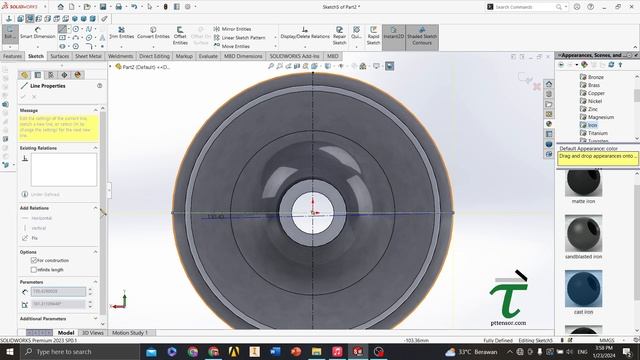This screenshot has width=640, height=360.
Task: Click the Home tab icon in the task pane
Action: (549, 84)
